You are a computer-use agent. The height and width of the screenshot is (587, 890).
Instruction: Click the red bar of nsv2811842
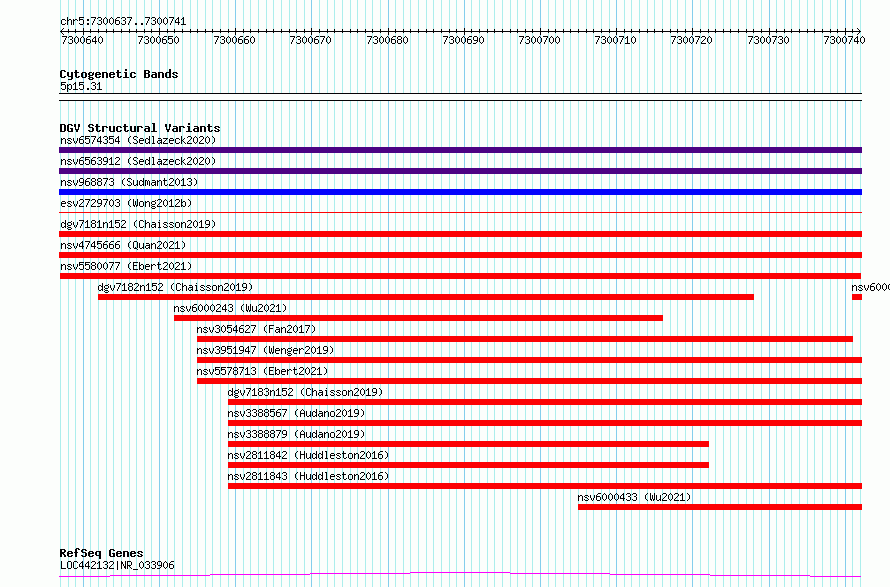[468, 465]
